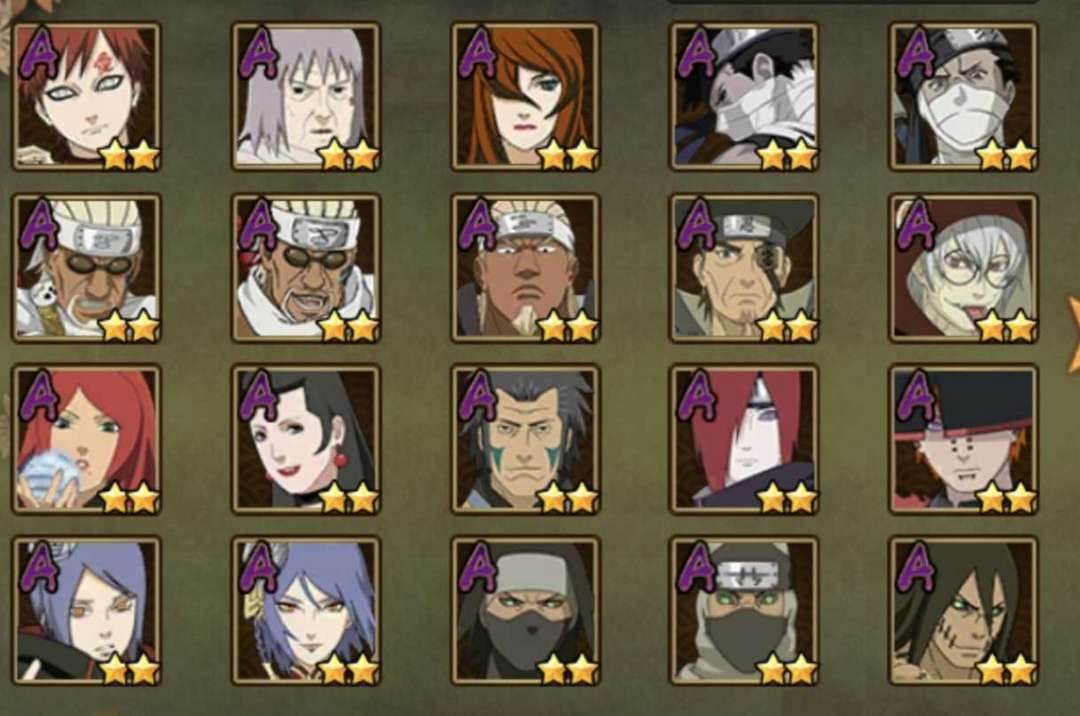Choose blue-haired woman with gold hair ornament

(x=306, y=611)
